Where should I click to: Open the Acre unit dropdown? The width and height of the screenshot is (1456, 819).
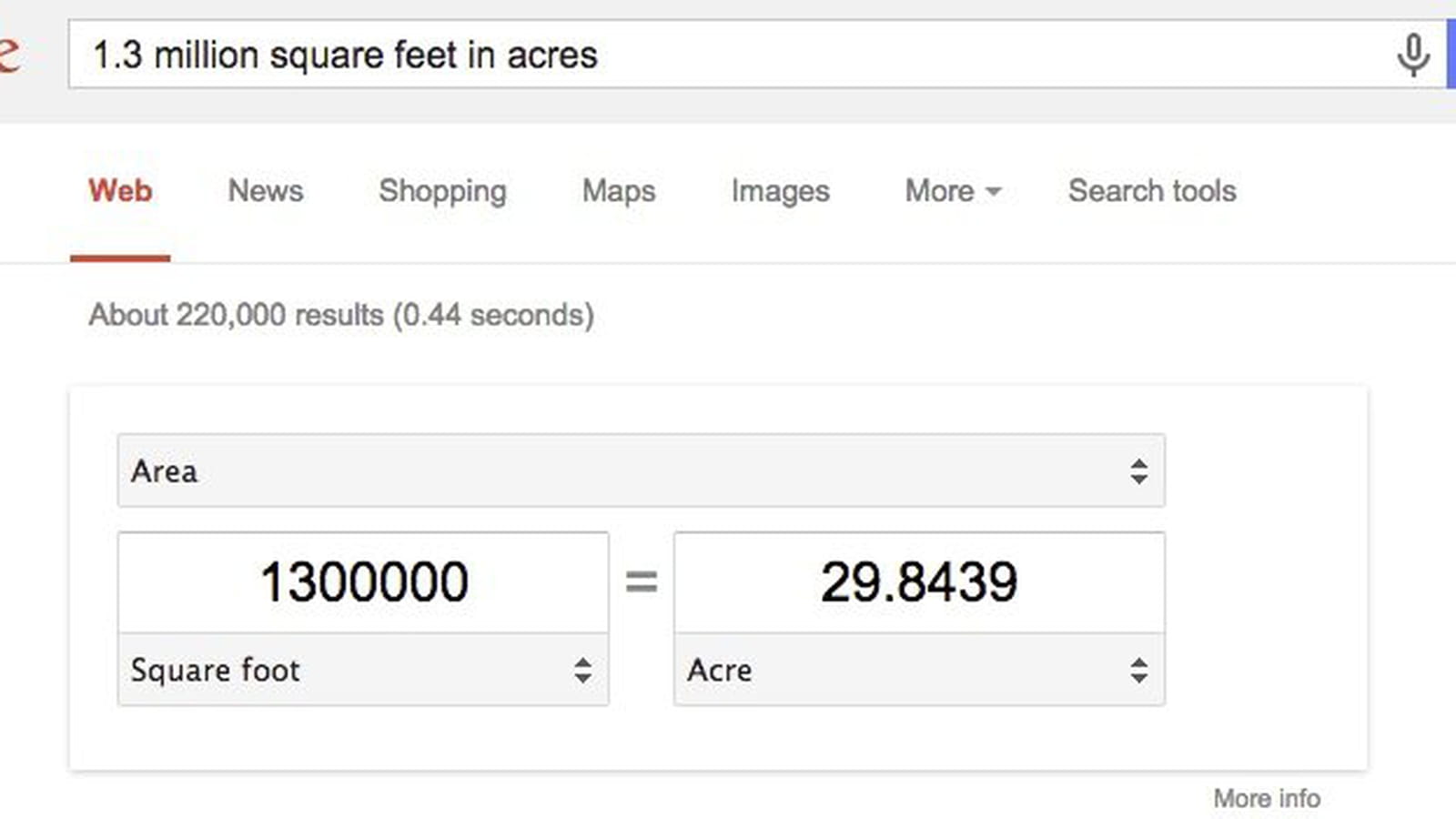[x=919, y=670]
